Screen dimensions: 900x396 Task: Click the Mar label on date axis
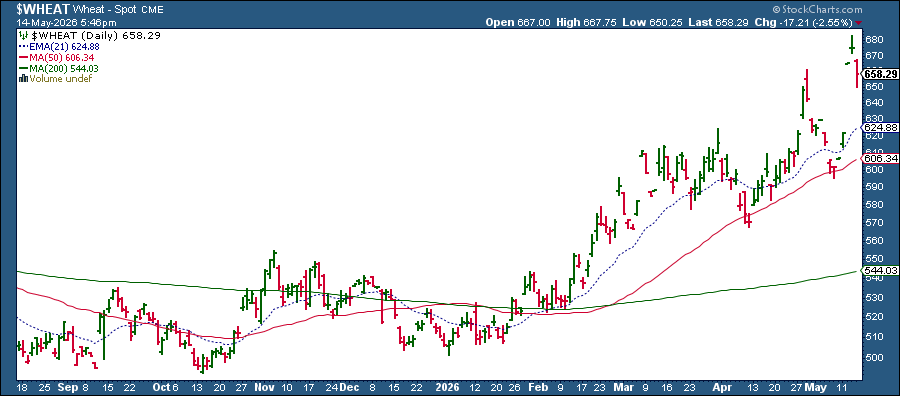tap(623, 386)
